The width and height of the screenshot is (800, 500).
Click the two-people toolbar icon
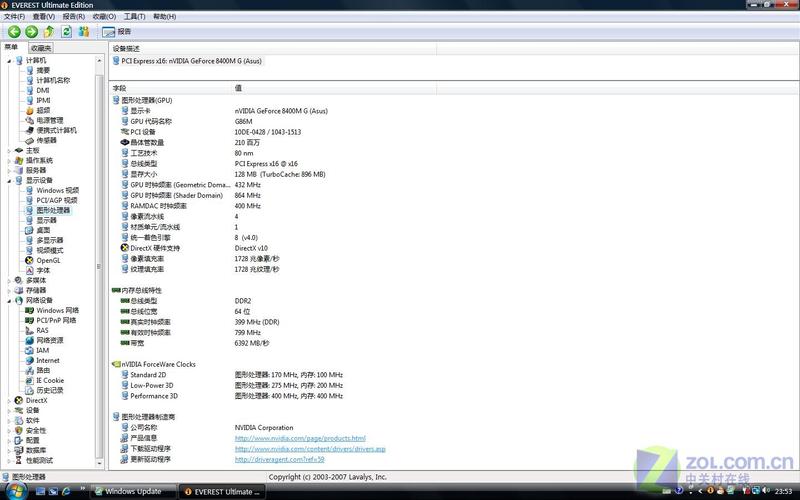click(84, 32)
